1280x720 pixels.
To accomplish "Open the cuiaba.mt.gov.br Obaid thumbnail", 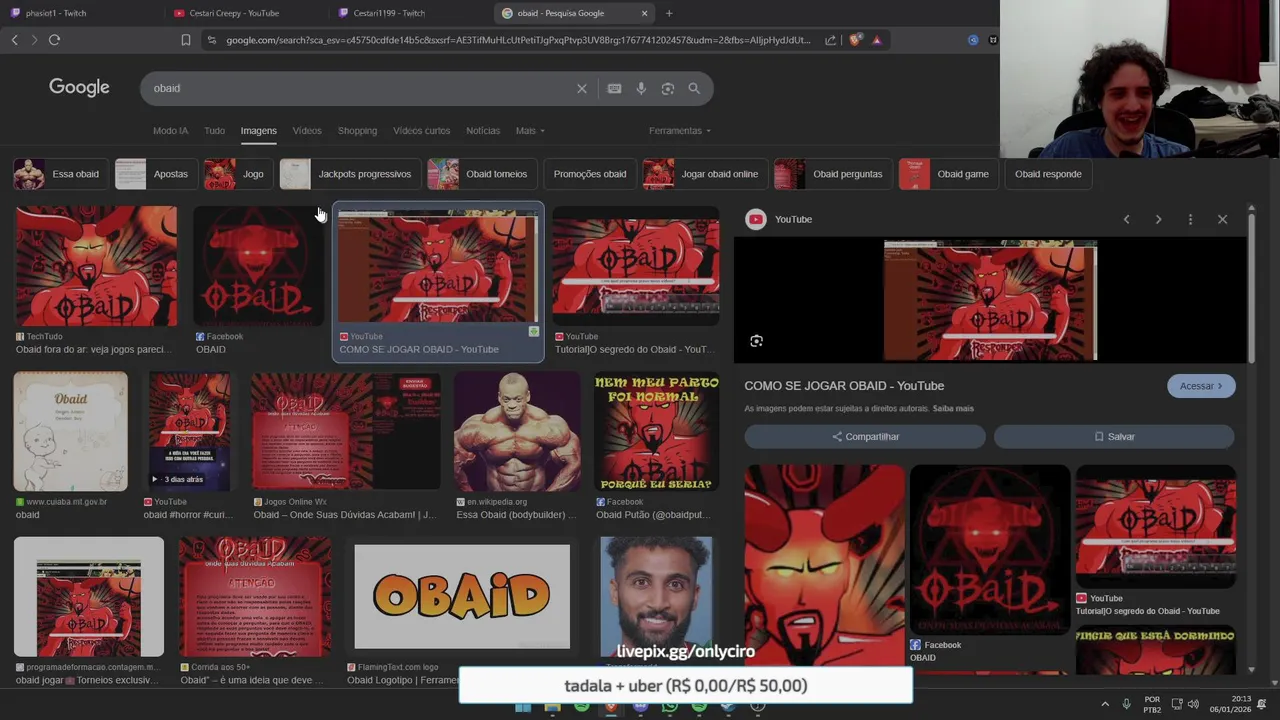I will 70,432.
